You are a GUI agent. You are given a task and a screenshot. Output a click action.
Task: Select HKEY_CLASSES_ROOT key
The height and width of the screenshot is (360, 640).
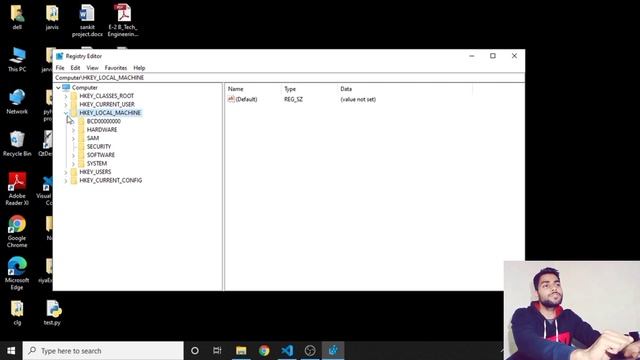107,96
